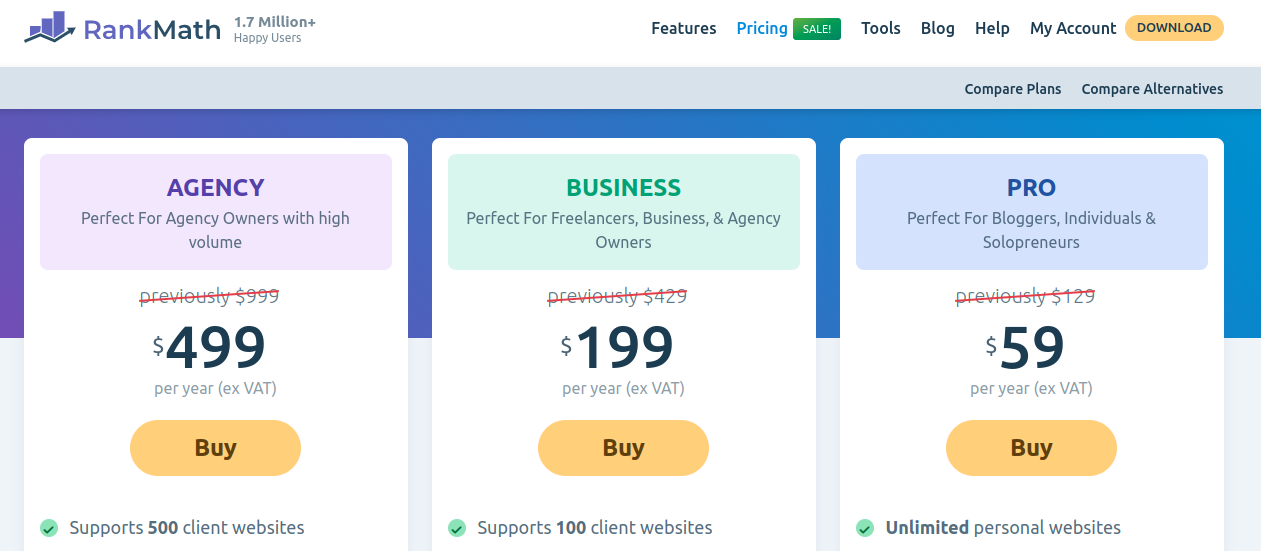The image size is (1261, 551).
Task: Click the 'previously $429' strikethrough text
Action: click(x=617, y=296)
